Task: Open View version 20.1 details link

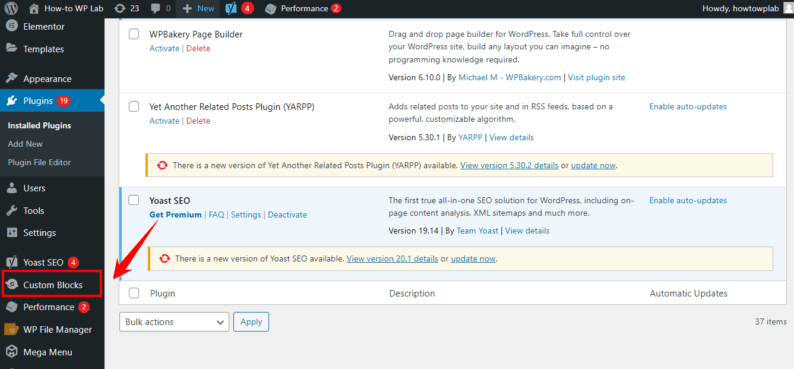Action: tap(392, 259)
